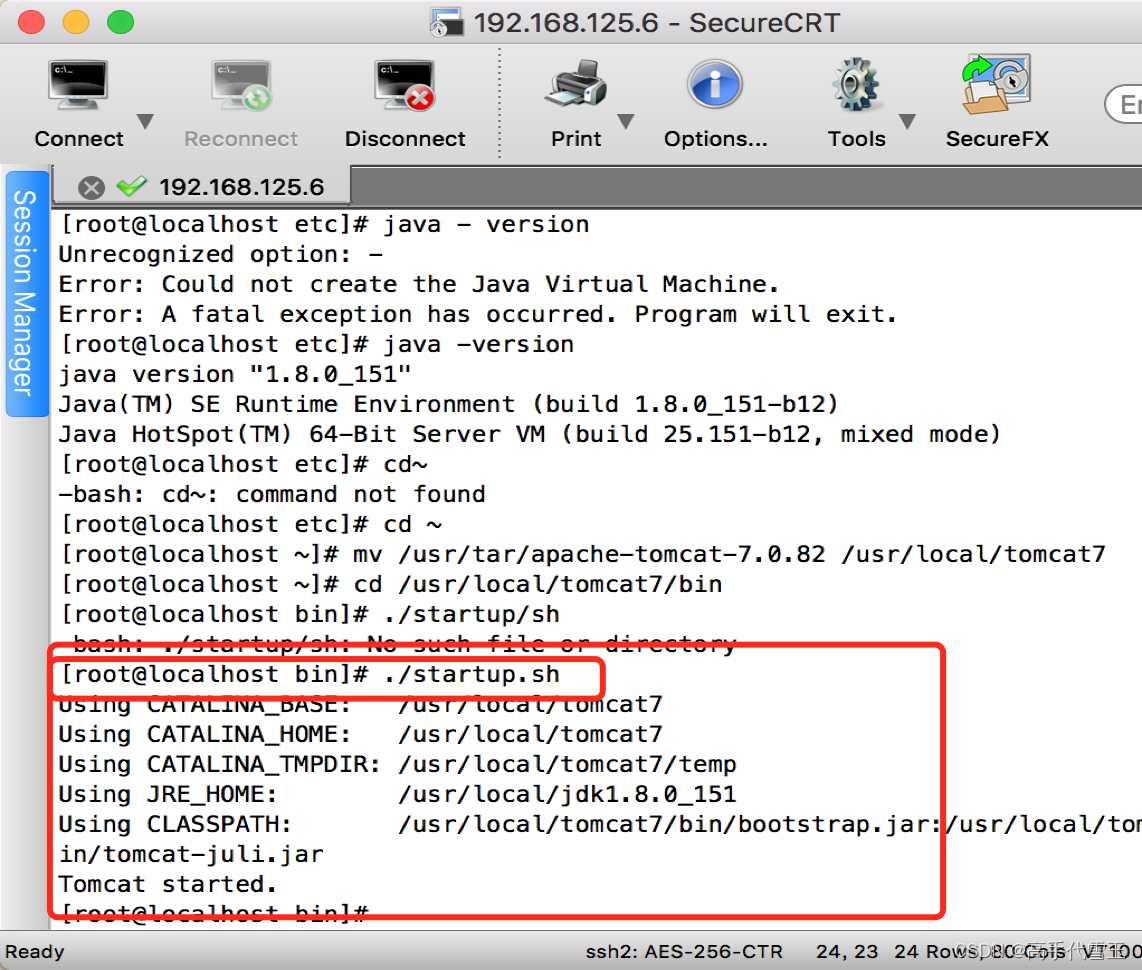Image resolution: width=1142 pixels, height=970 pixels.
Task: Open the Options dialog
Action: pos(714,100)
